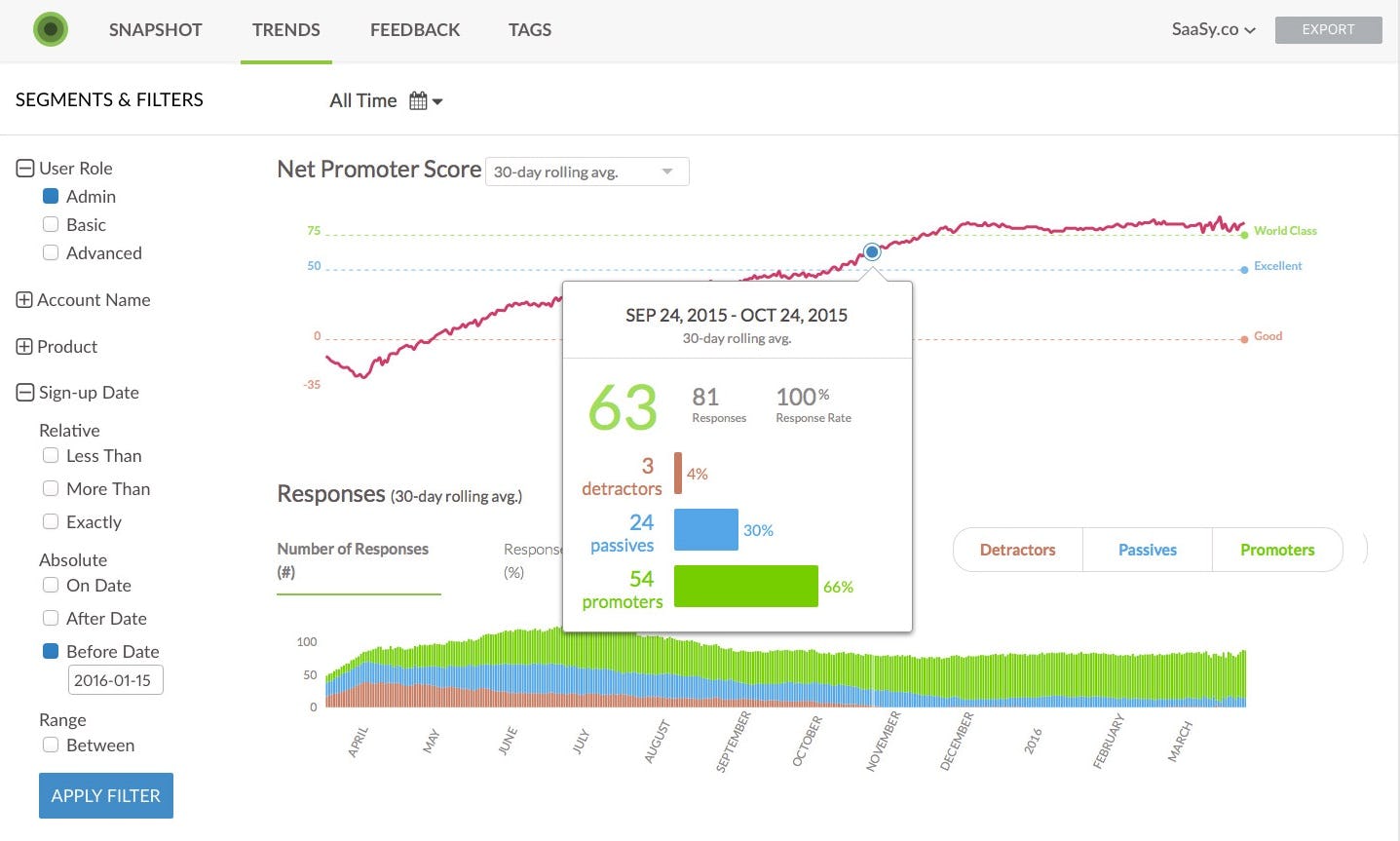
Task: Enable the More Than relative filter
Action: click(x=51, y=488)
